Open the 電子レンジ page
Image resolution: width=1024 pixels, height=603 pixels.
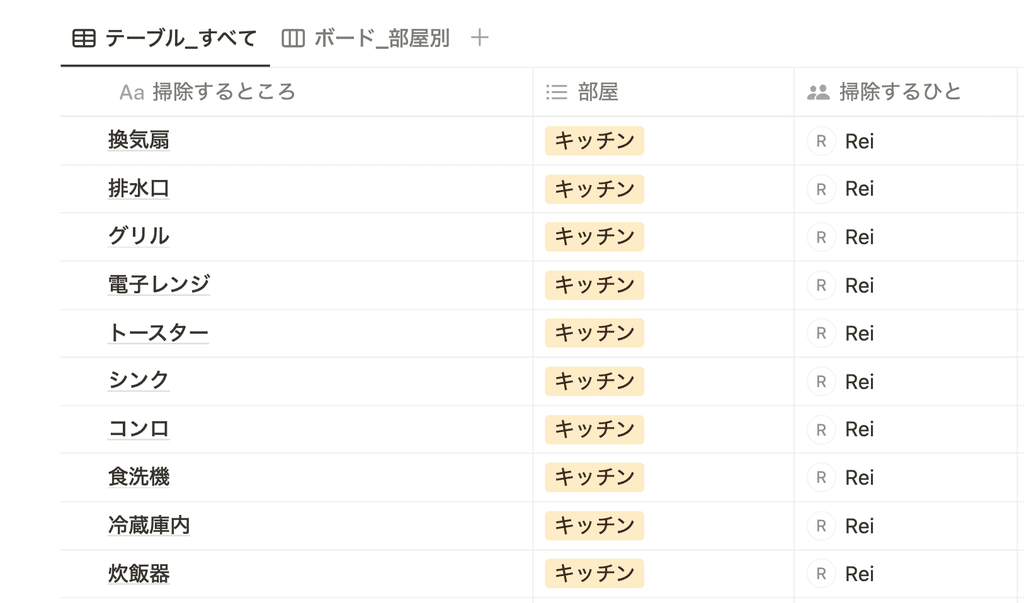[x=159, y=284]
